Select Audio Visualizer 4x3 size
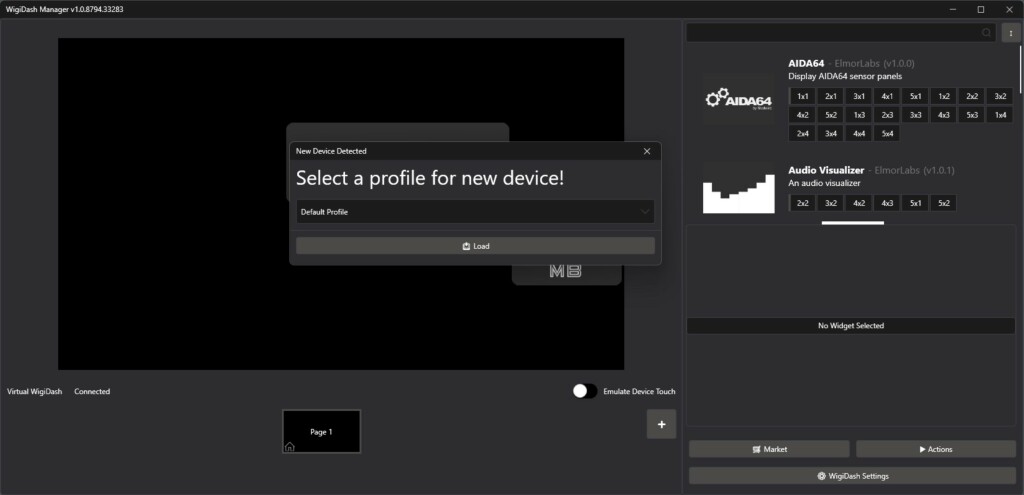This screenshot has height=495, width=1024. coord(886,203)
